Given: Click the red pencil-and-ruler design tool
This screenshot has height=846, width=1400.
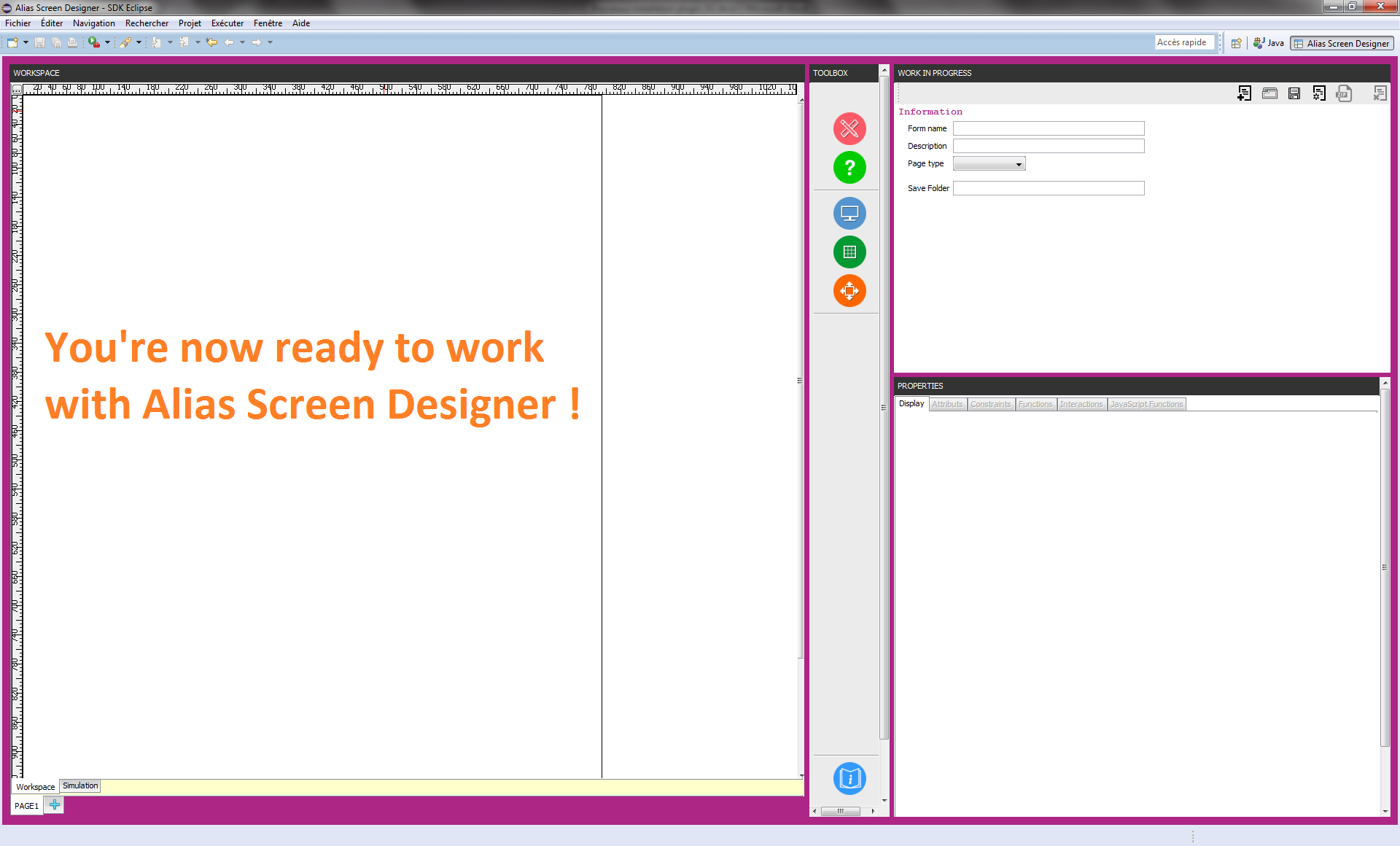Looking at the screenshot, I should point(849,129).
